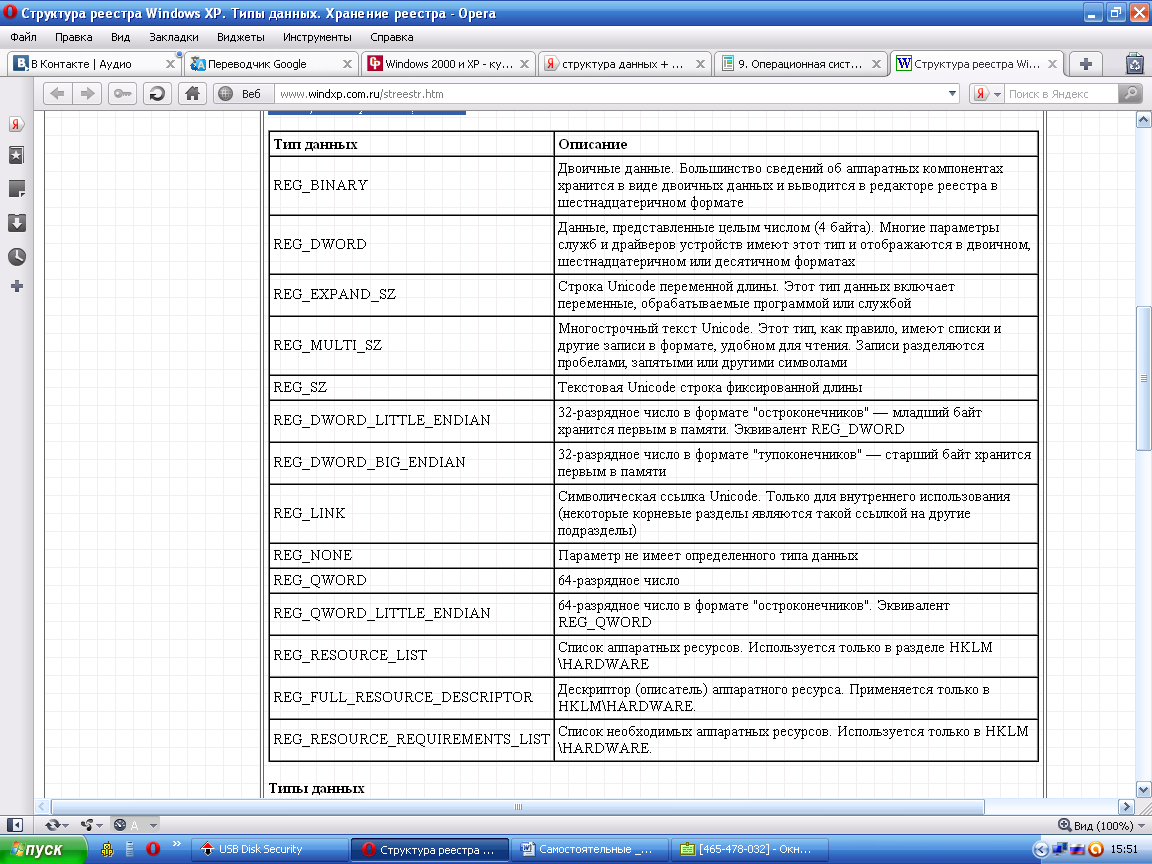Reload the current page
Viewport: 1152px width, 864px height.
pyautogui.click(x=156, y=93)
